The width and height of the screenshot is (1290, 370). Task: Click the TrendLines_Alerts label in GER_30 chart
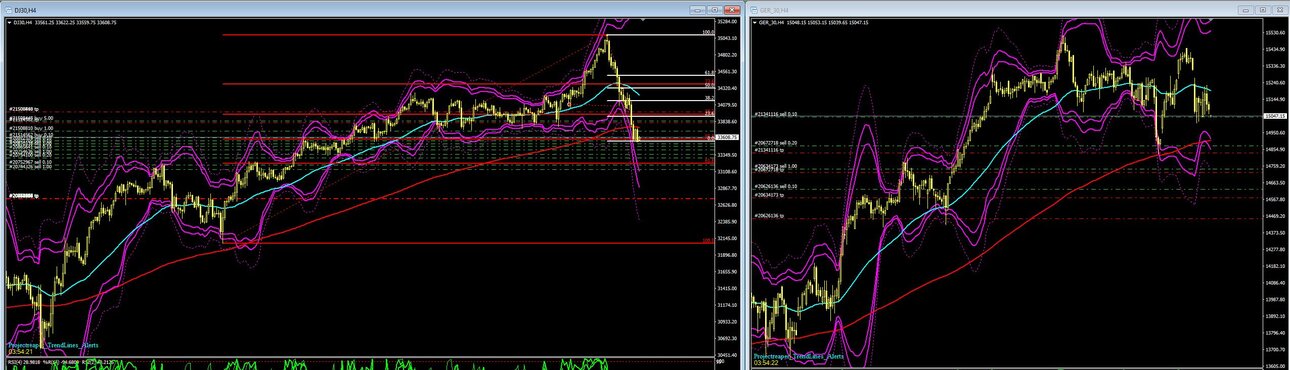(x=798, y=356)
